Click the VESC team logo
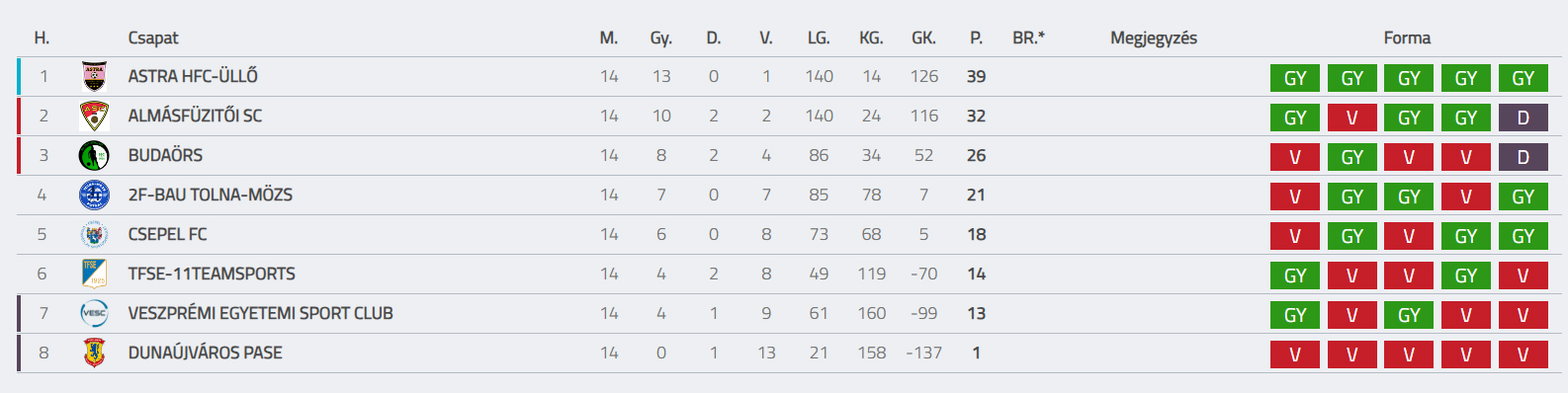 pyautogui.click(x=94, y=313)
